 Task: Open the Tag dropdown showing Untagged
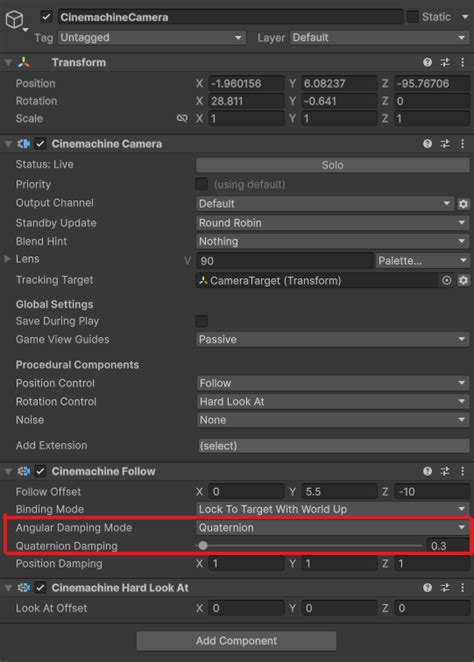[152, 38]
